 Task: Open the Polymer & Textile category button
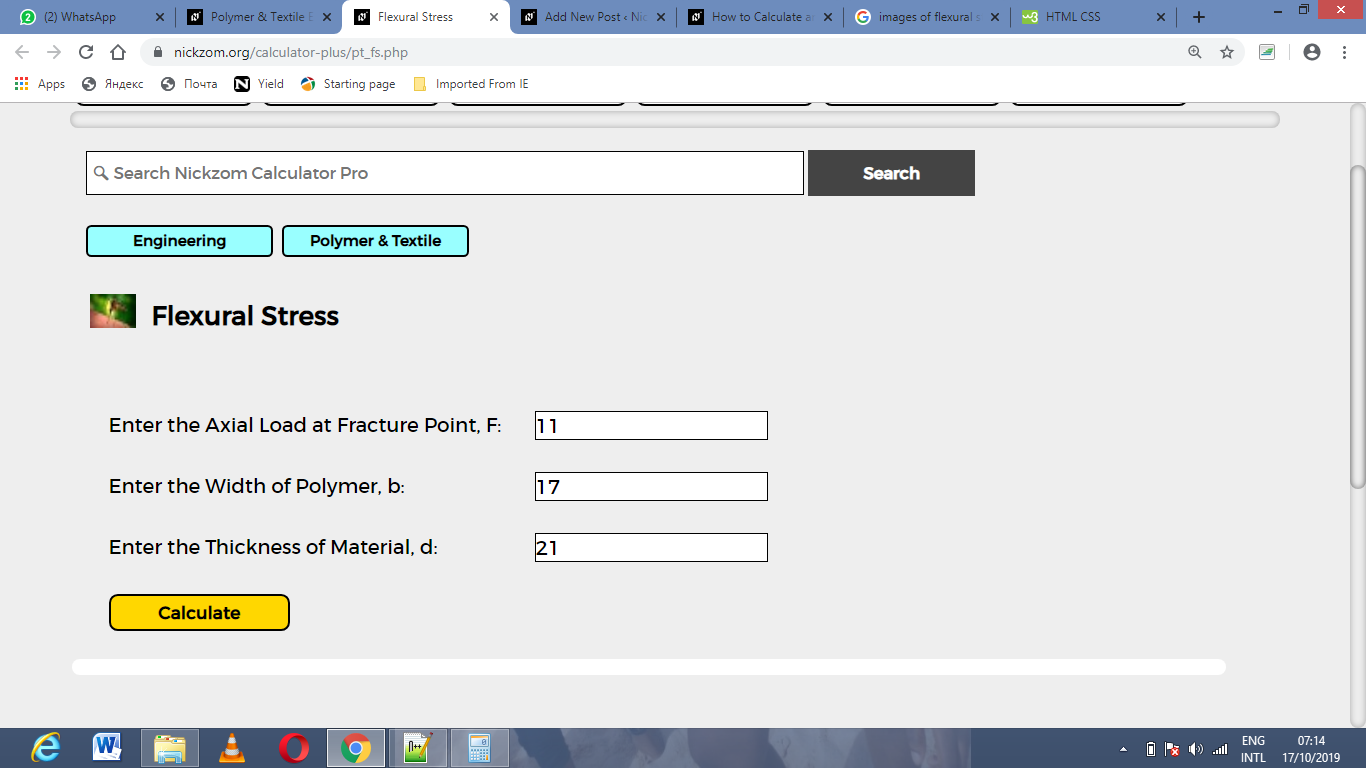pyautogui.click(x=375, y=241)
